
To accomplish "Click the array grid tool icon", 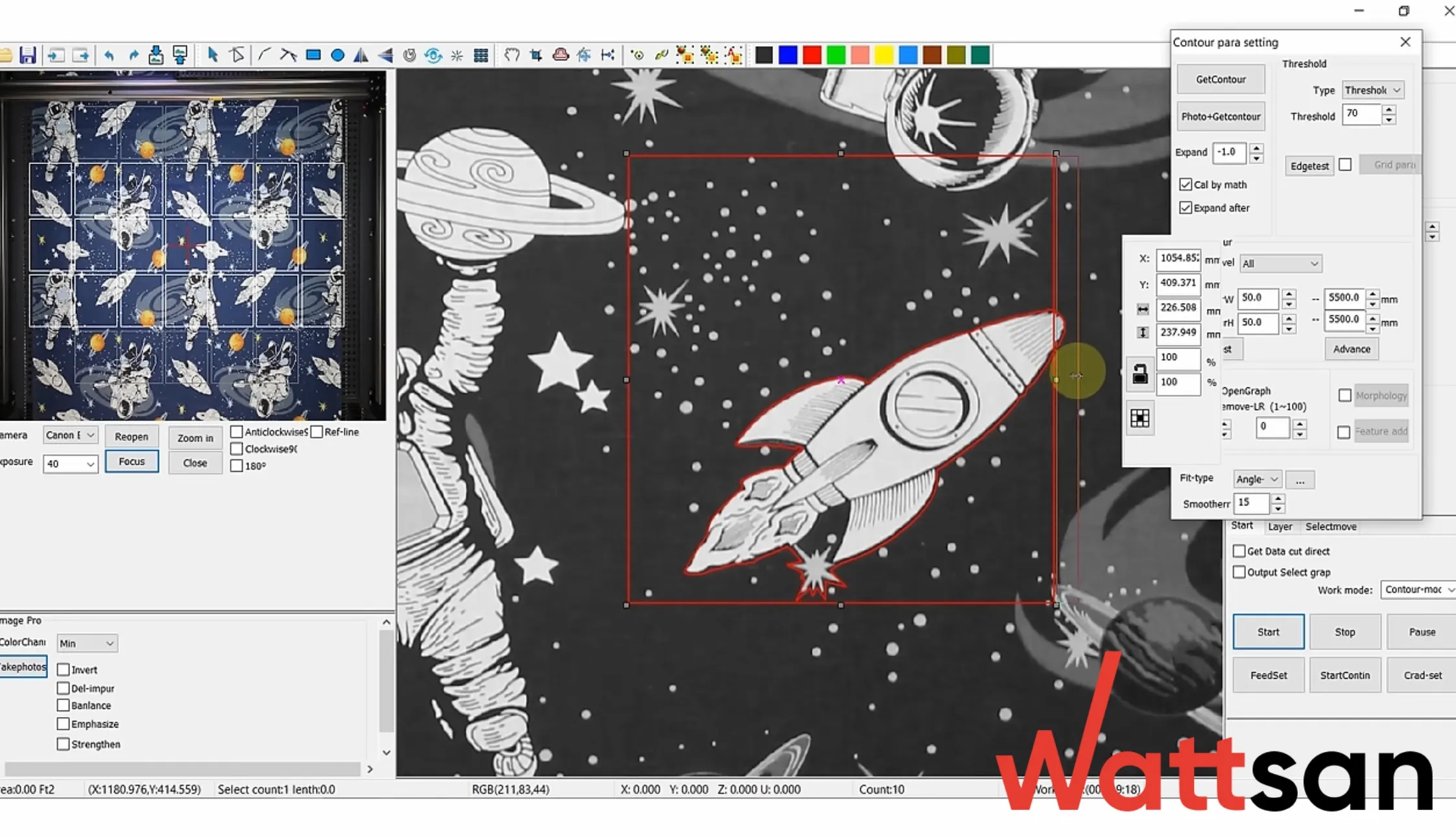I will click(x=481, y=55).
